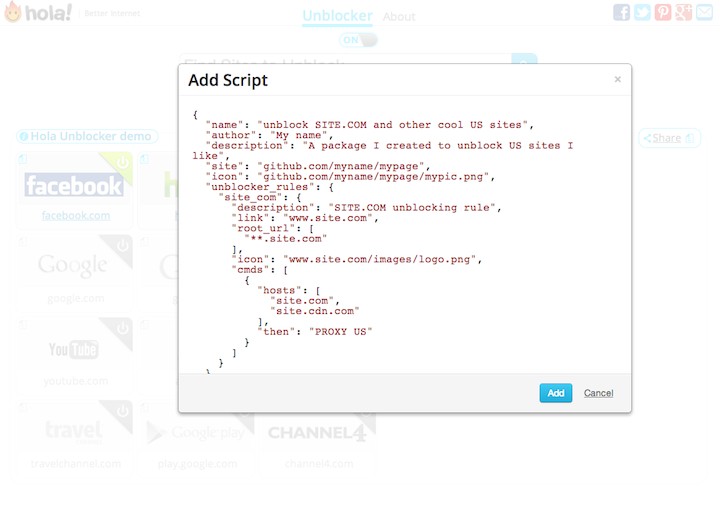Toggle power button on google.com tile
The height and width of the screenshot is (512, 720).
[122, 245]
